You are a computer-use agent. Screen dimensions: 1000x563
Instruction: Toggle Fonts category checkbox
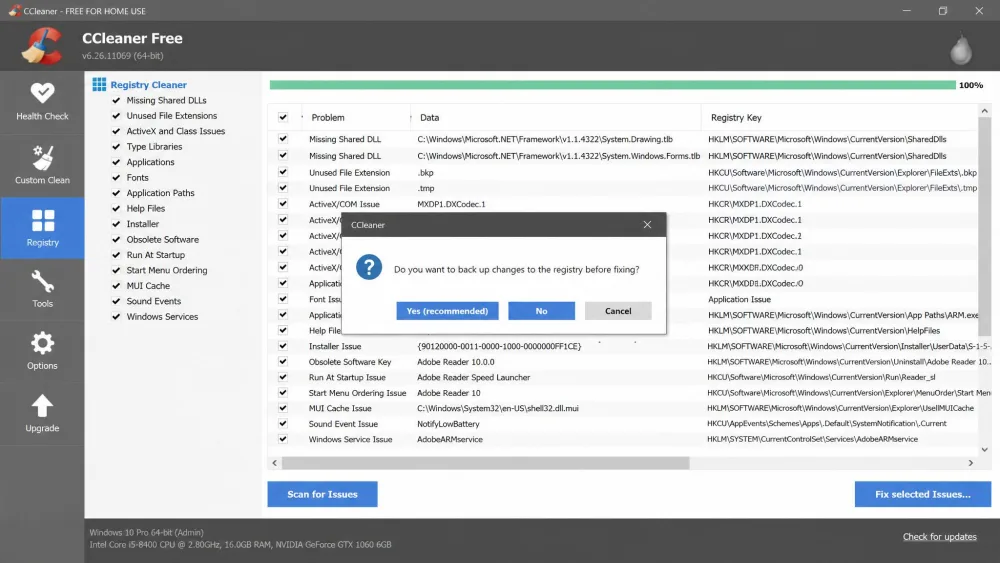(116, 177)
